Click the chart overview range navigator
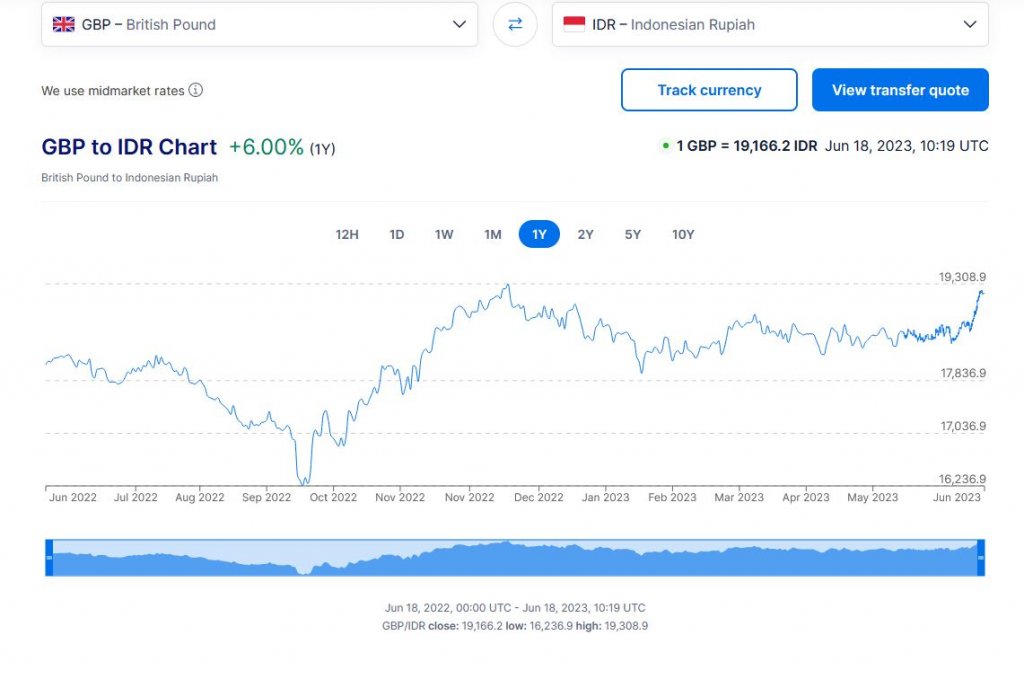Screen dimensions: 1024x679 (x=515, y=558)
